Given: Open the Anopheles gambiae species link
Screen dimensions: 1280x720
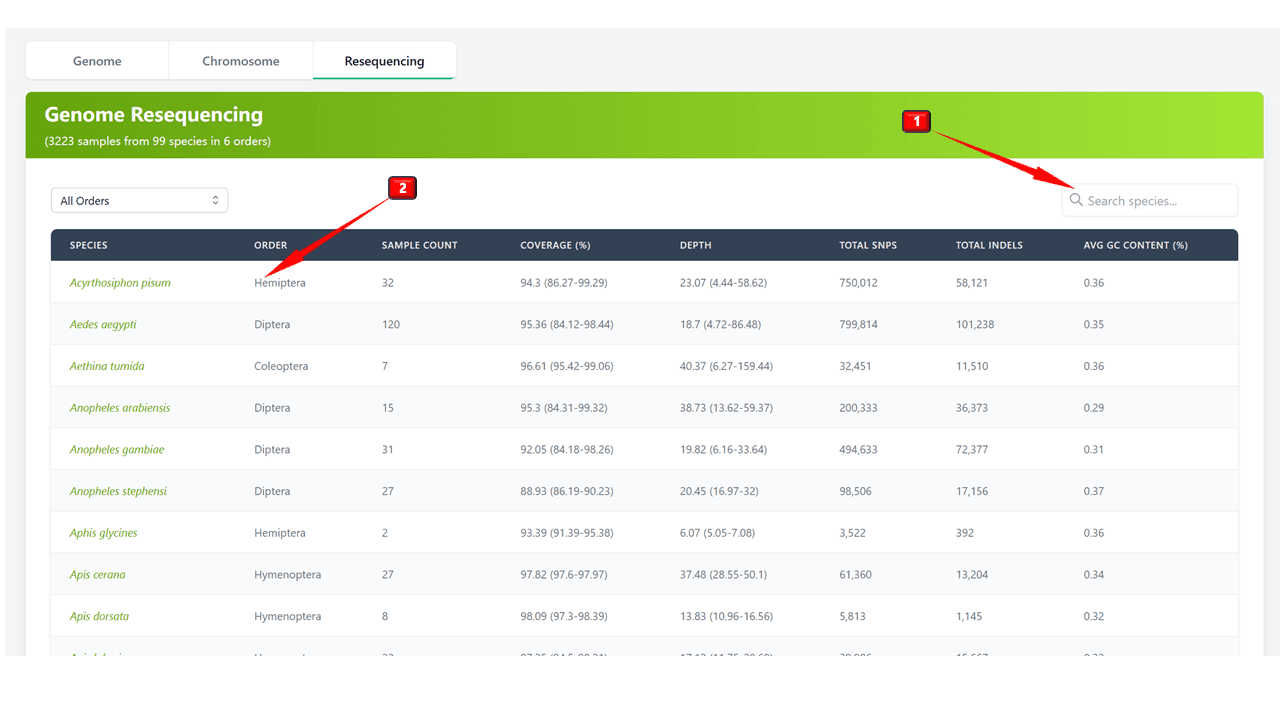Looking at the screenshot, I should click(117, 450).
